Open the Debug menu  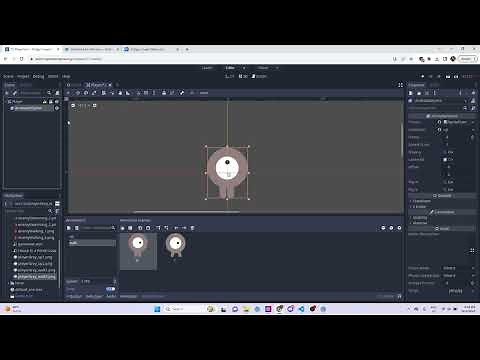(38, 76)
